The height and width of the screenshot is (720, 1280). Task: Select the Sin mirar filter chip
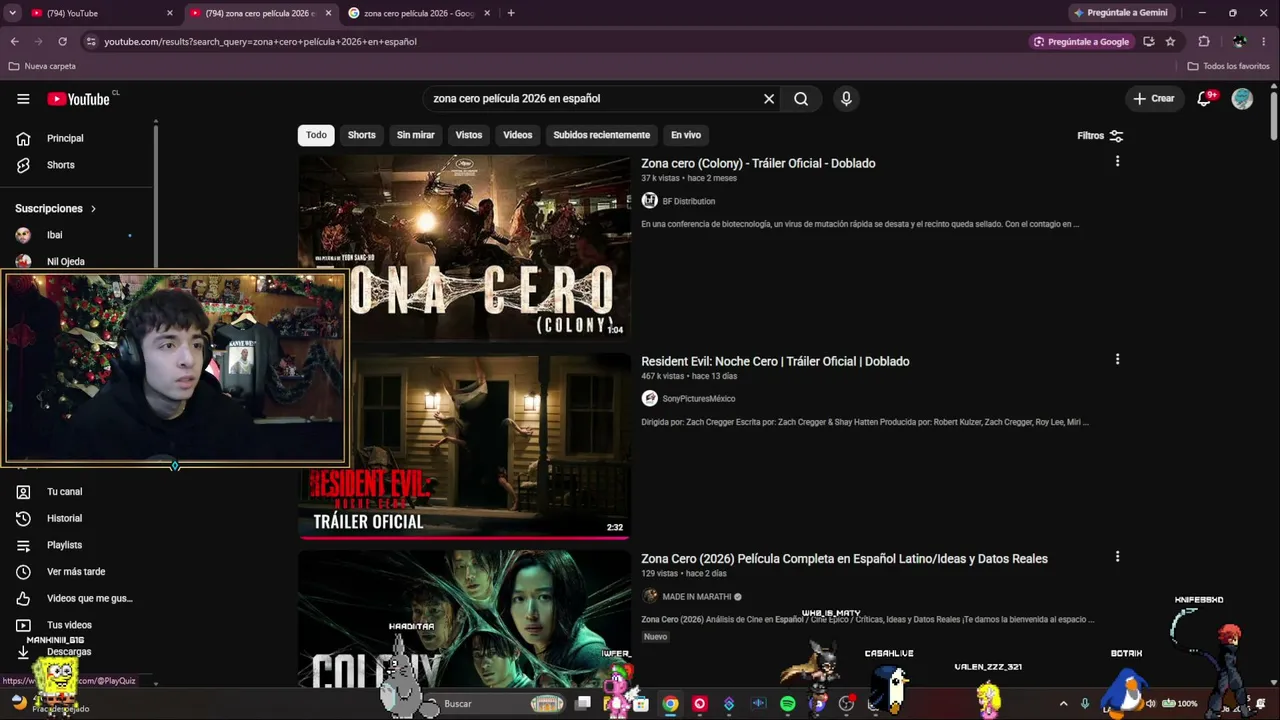tap(416, 135)
